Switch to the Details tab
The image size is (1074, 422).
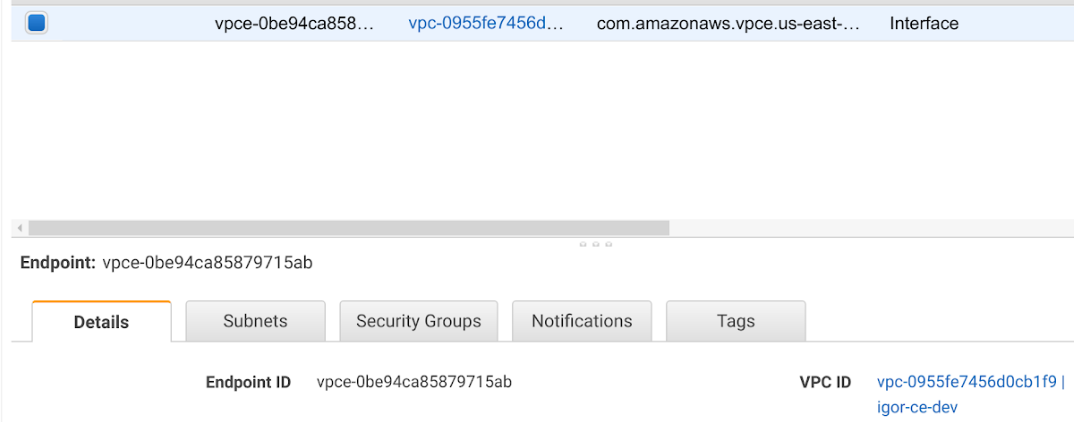pyautogui.click(x=101, y=322)
